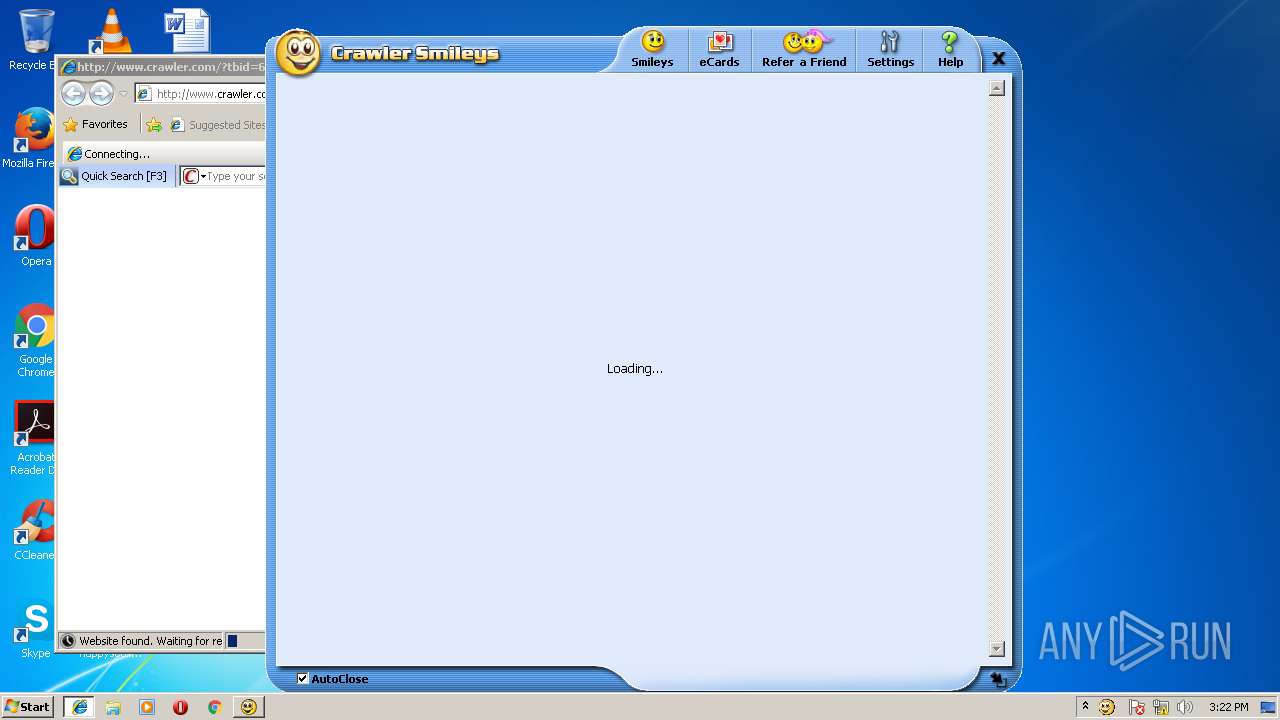Open Crawler search engine dropdown arrow
The image size is (1280, 720).
click(x=203, y=177)
